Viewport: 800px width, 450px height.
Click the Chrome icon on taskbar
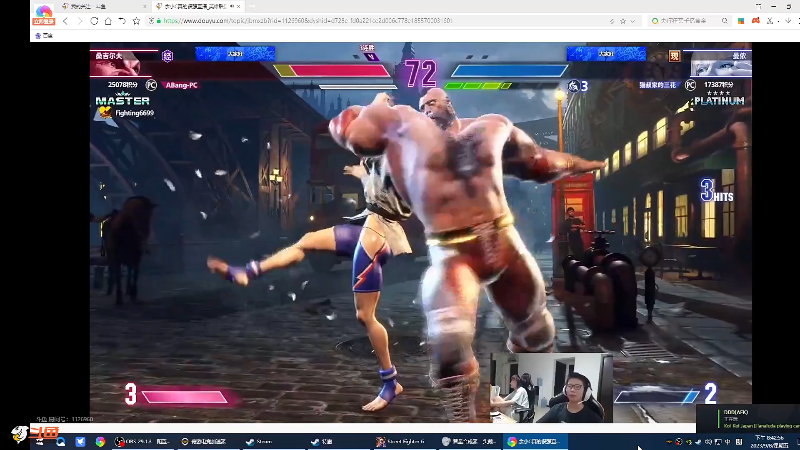point(100,442)
